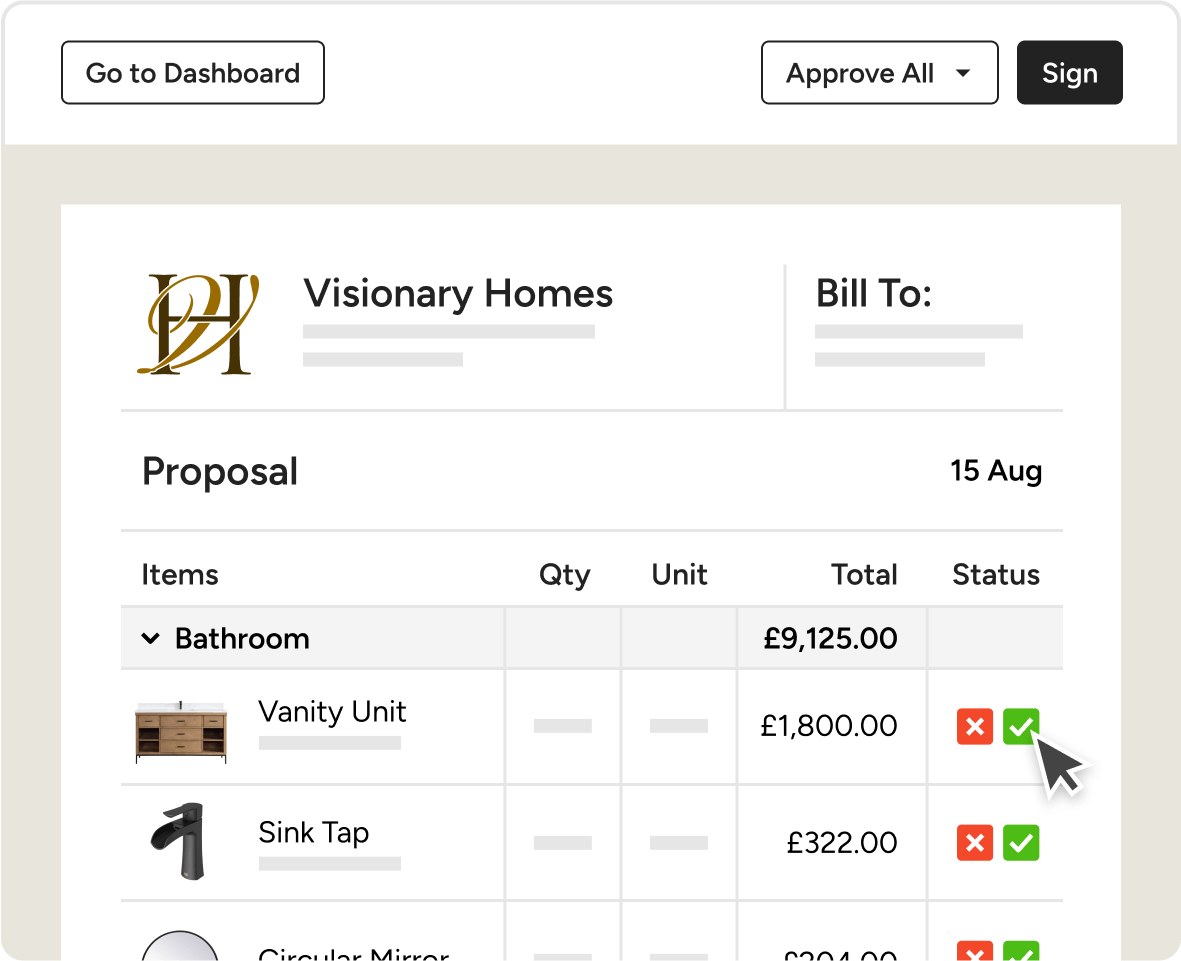Collapse the Bathroom section chevron
The image size is (1181, 961).
[x=151, y=638]
